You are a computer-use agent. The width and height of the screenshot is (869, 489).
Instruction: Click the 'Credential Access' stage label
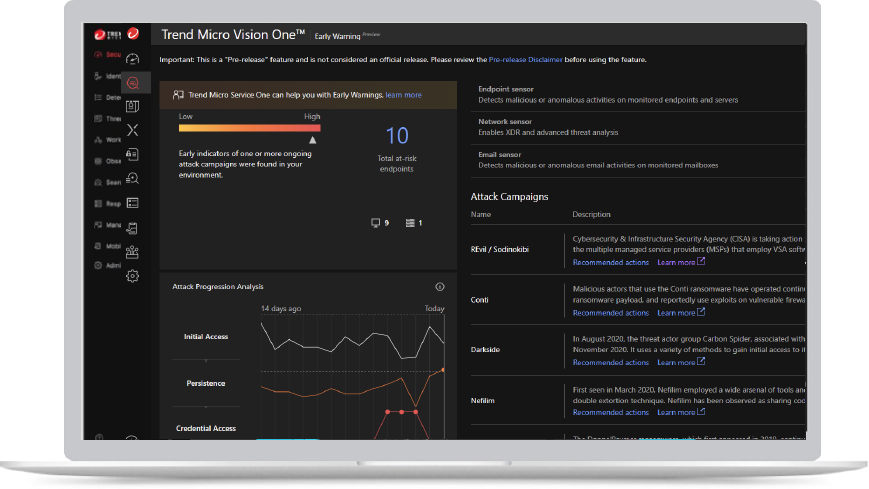pyautogui.click(x=206, y=429)
